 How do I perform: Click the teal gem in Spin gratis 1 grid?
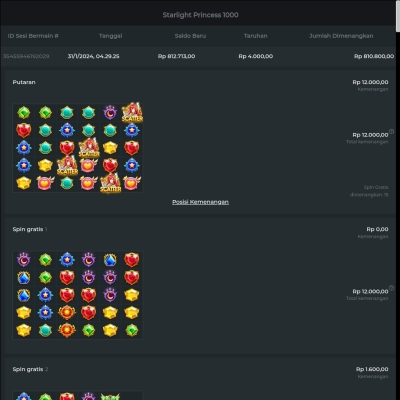click(x=45, y=330)
